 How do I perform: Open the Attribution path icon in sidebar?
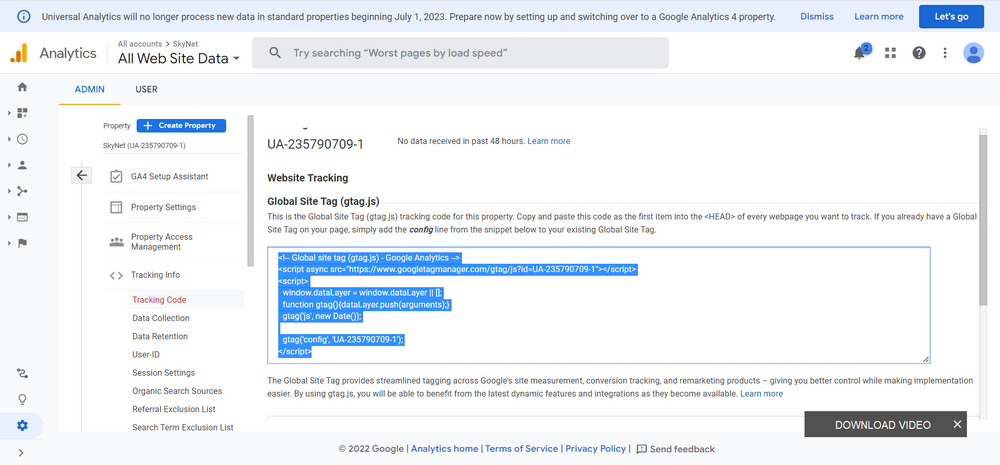click(x=22, y=374)
